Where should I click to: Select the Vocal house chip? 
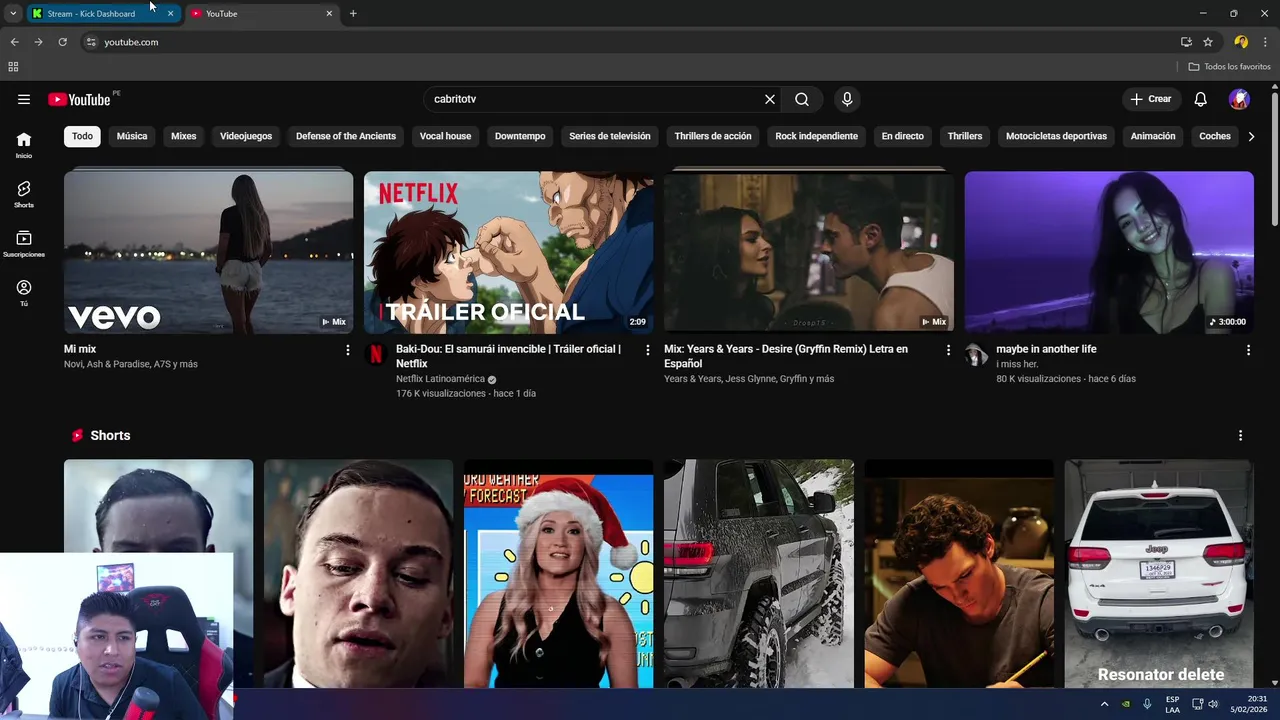[x=445, y=136]
